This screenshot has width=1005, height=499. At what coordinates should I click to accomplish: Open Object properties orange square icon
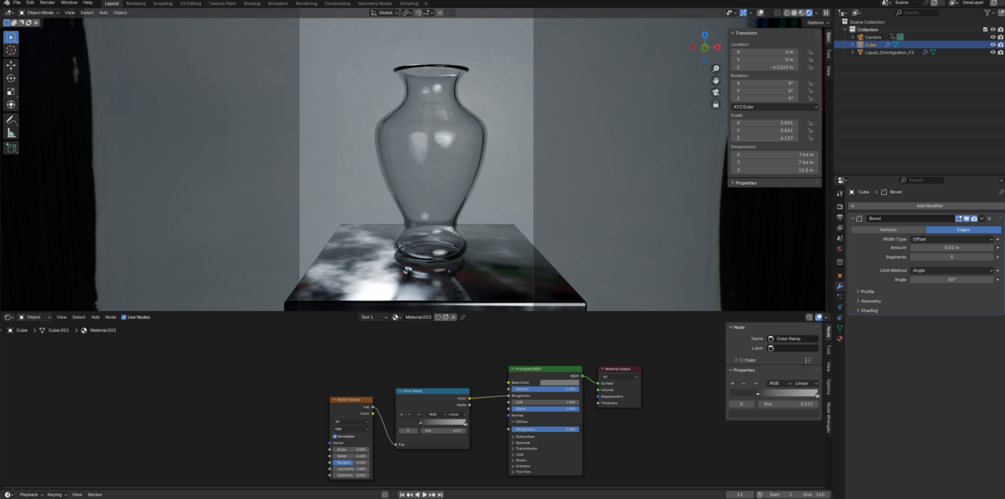tap(840, 275)
